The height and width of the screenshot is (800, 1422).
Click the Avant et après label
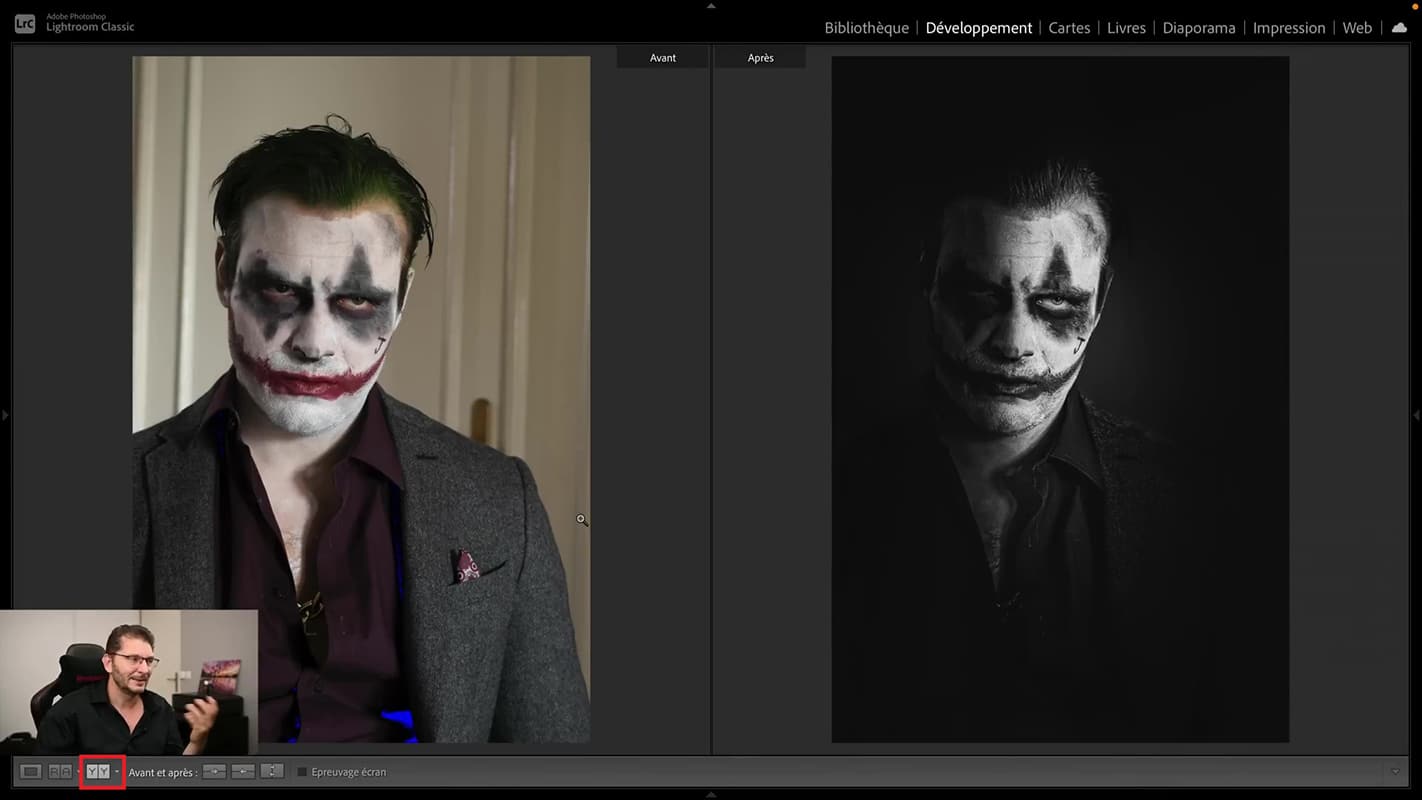[x=162, y=772]
